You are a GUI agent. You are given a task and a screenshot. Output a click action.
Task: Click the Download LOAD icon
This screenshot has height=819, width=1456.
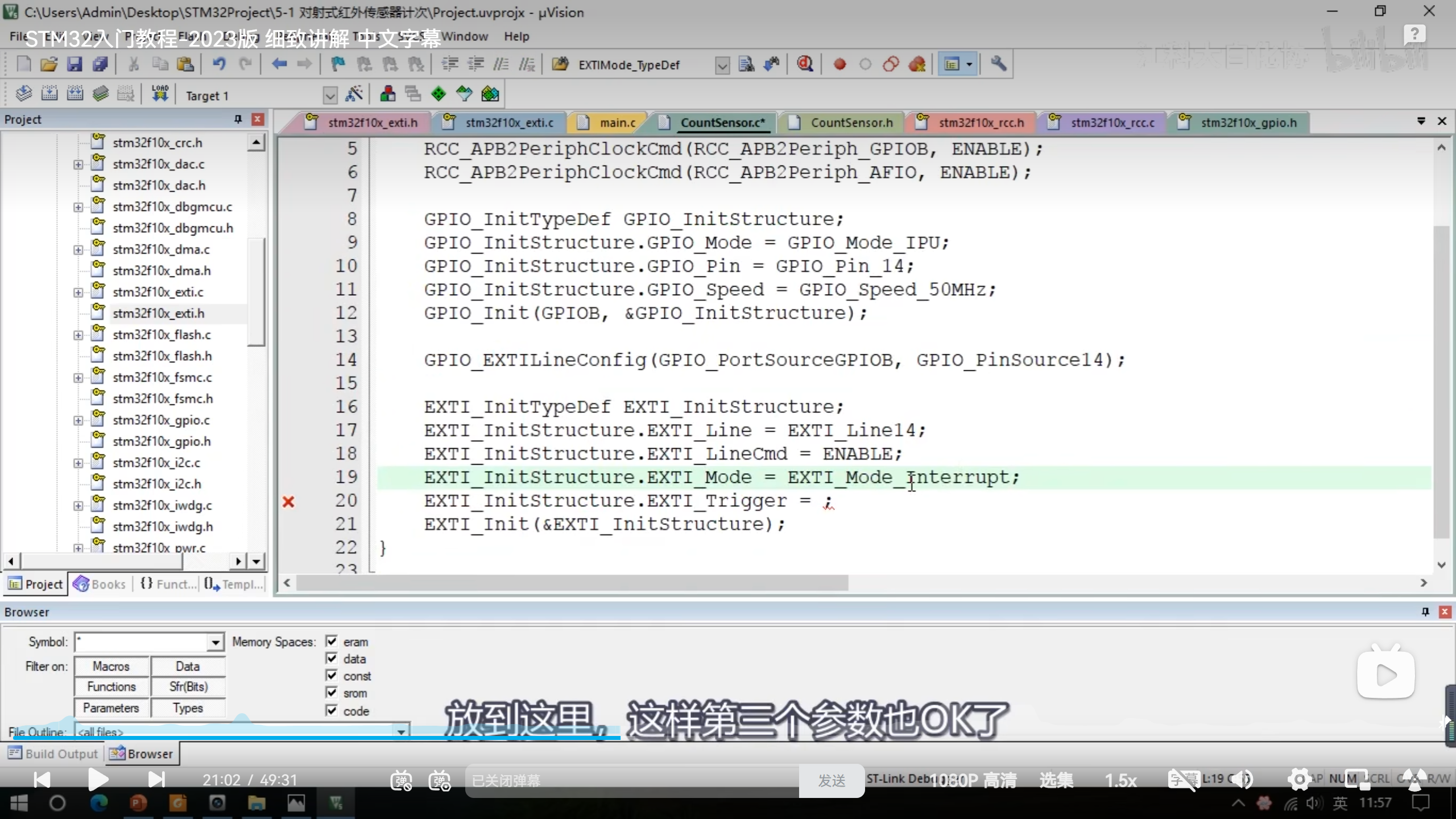tap(160, 94)
